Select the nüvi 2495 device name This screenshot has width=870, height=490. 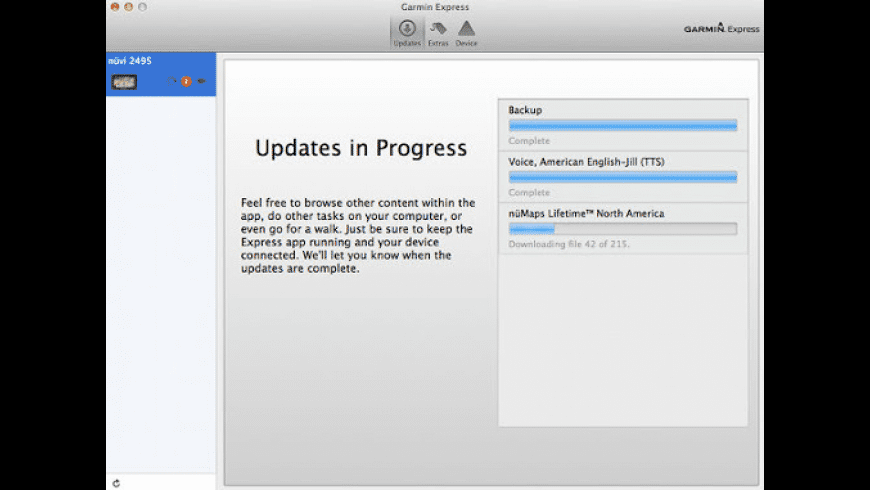130,60
